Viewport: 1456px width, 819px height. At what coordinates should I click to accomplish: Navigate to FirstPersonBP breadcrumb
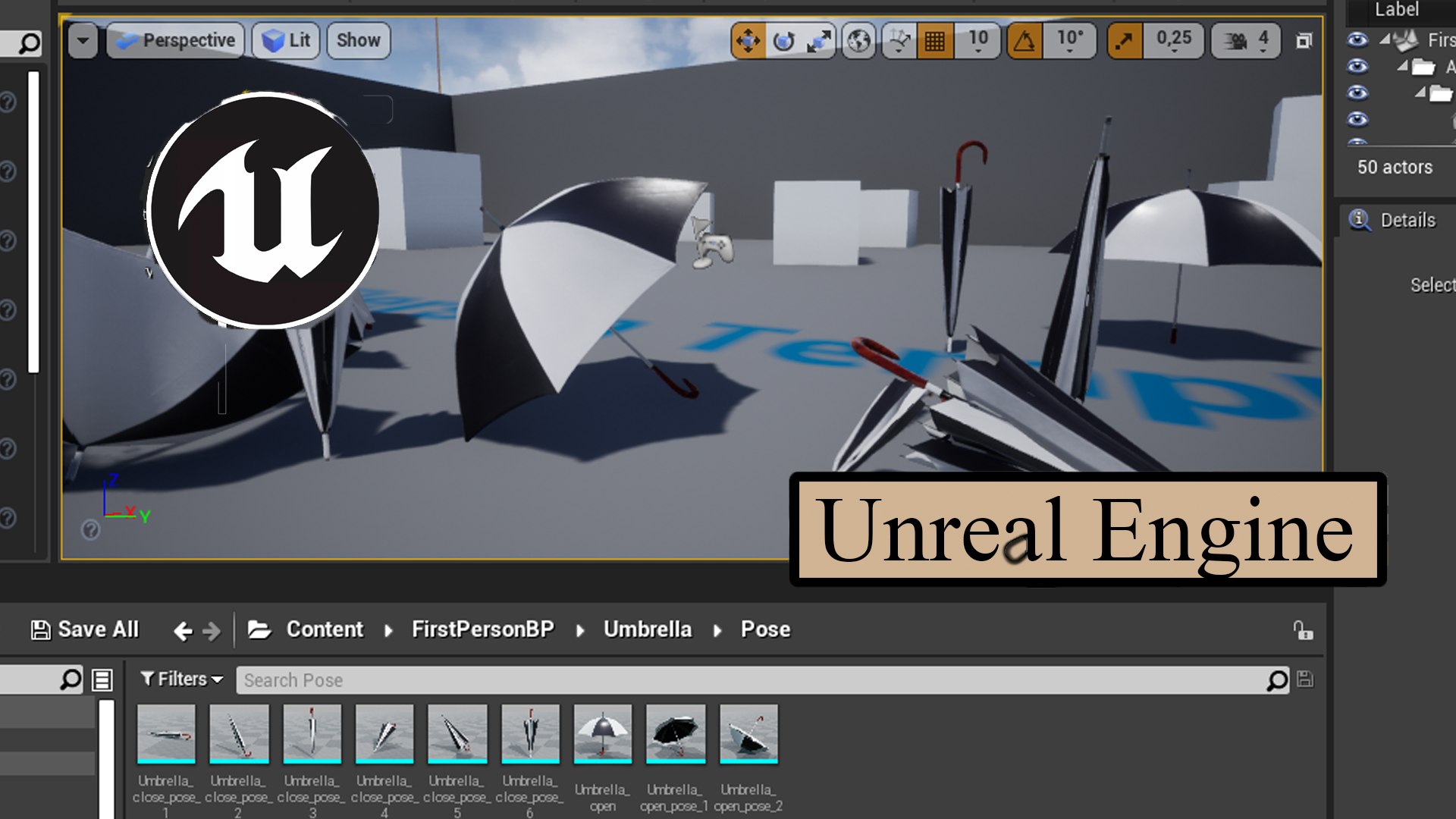click(x=482, y=629)
